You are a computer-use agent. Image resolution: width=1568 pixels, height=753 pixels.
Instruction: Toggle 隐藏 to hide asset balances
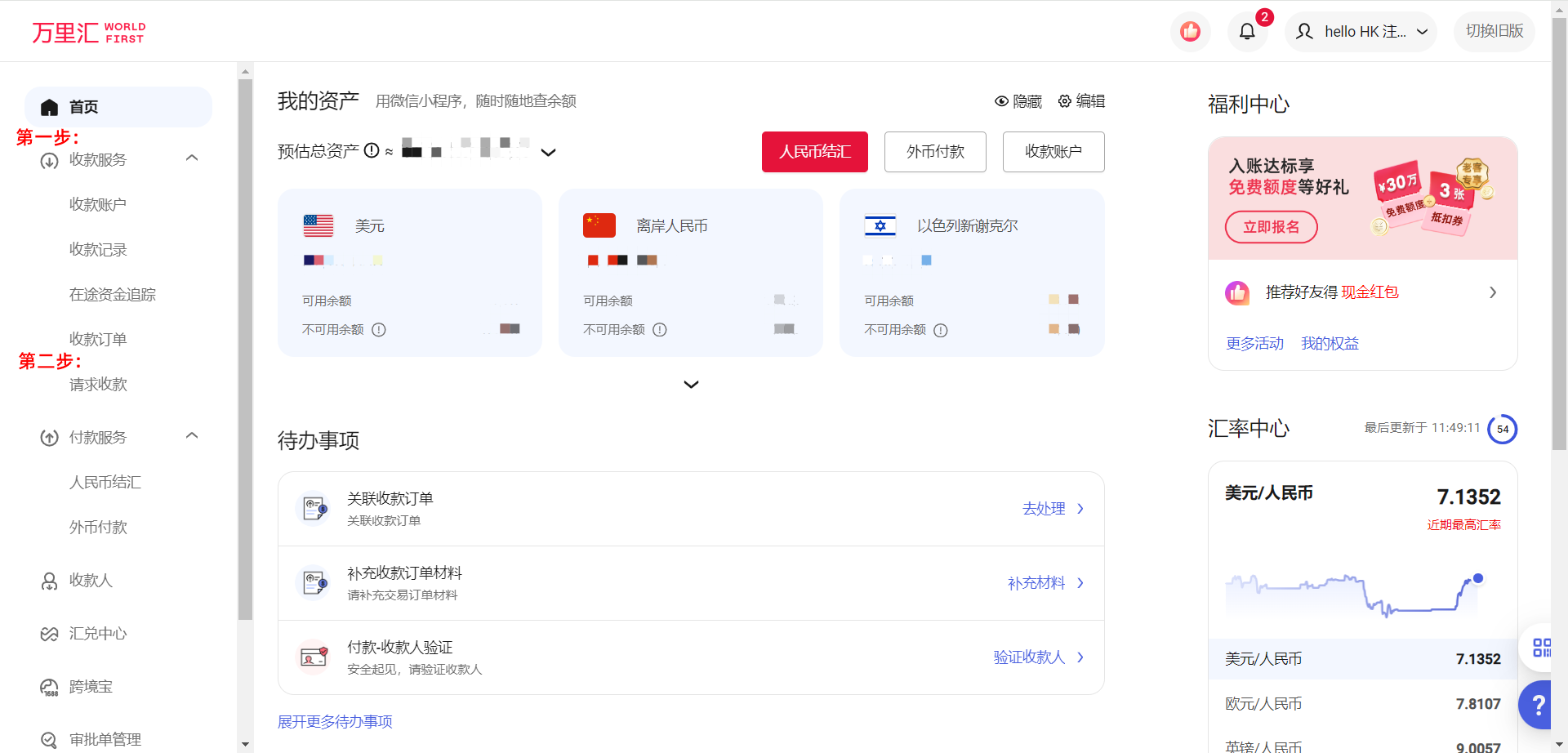[x=1018, y=101]
